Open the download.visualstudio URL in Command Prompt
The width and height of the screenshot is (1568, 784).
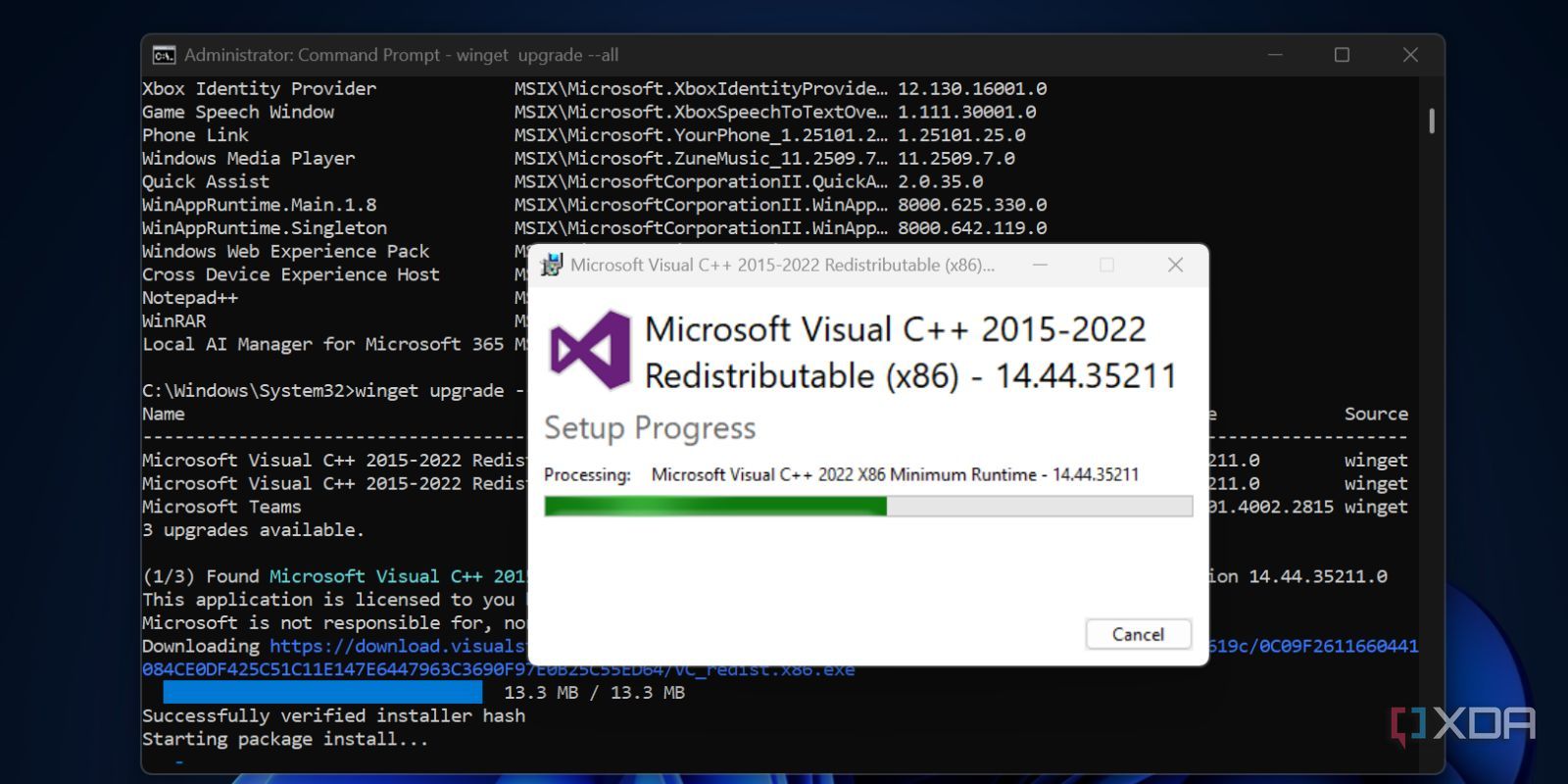[x=398, y=646]
